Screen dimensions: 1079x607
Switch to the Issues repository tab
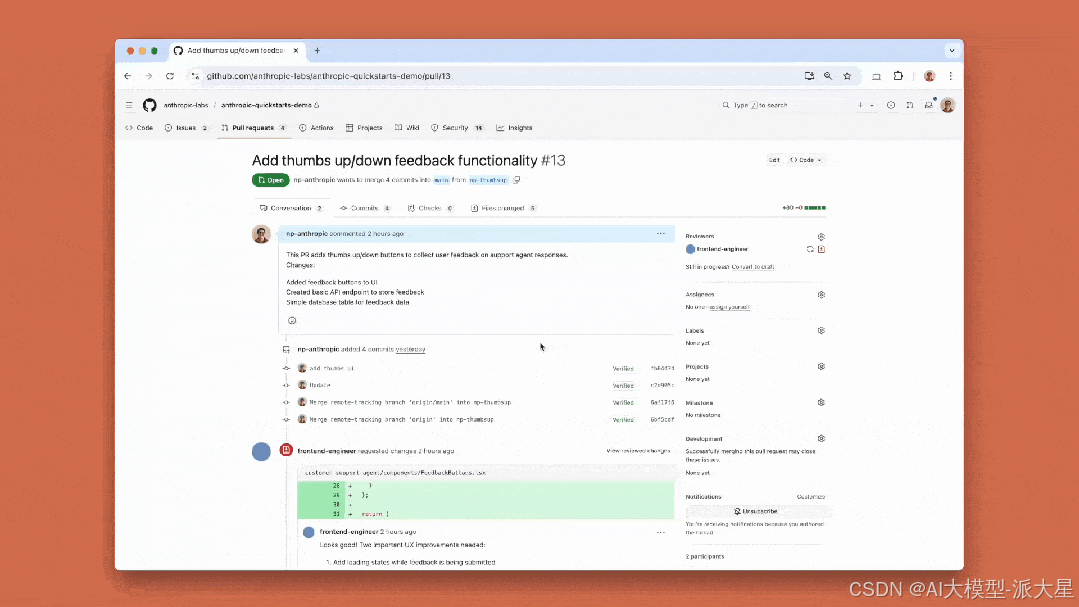coord(186,128)
